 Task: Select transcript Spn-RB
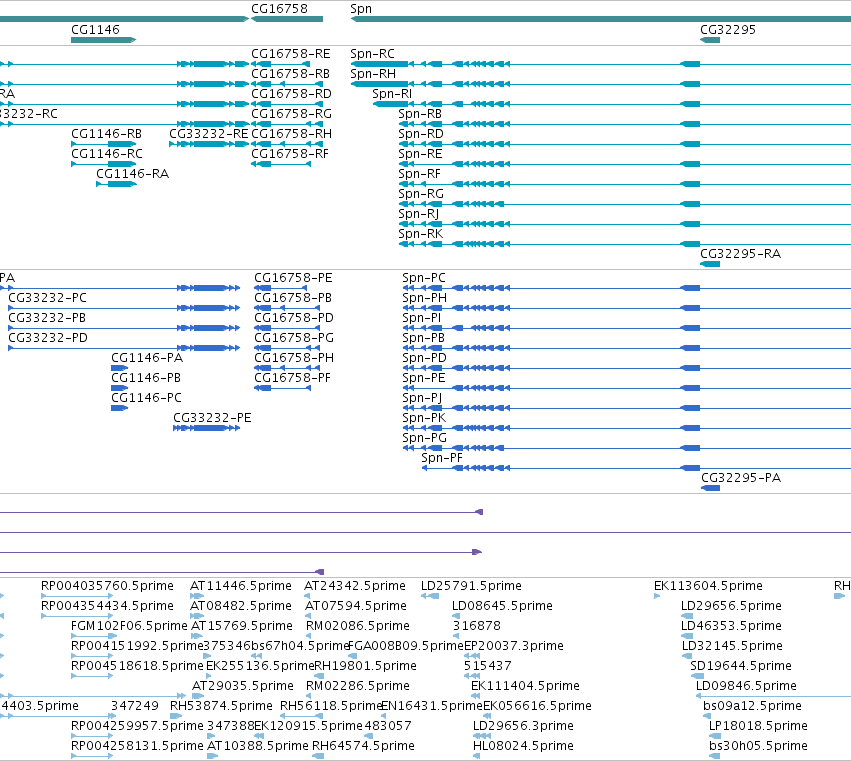coord(625,124)
